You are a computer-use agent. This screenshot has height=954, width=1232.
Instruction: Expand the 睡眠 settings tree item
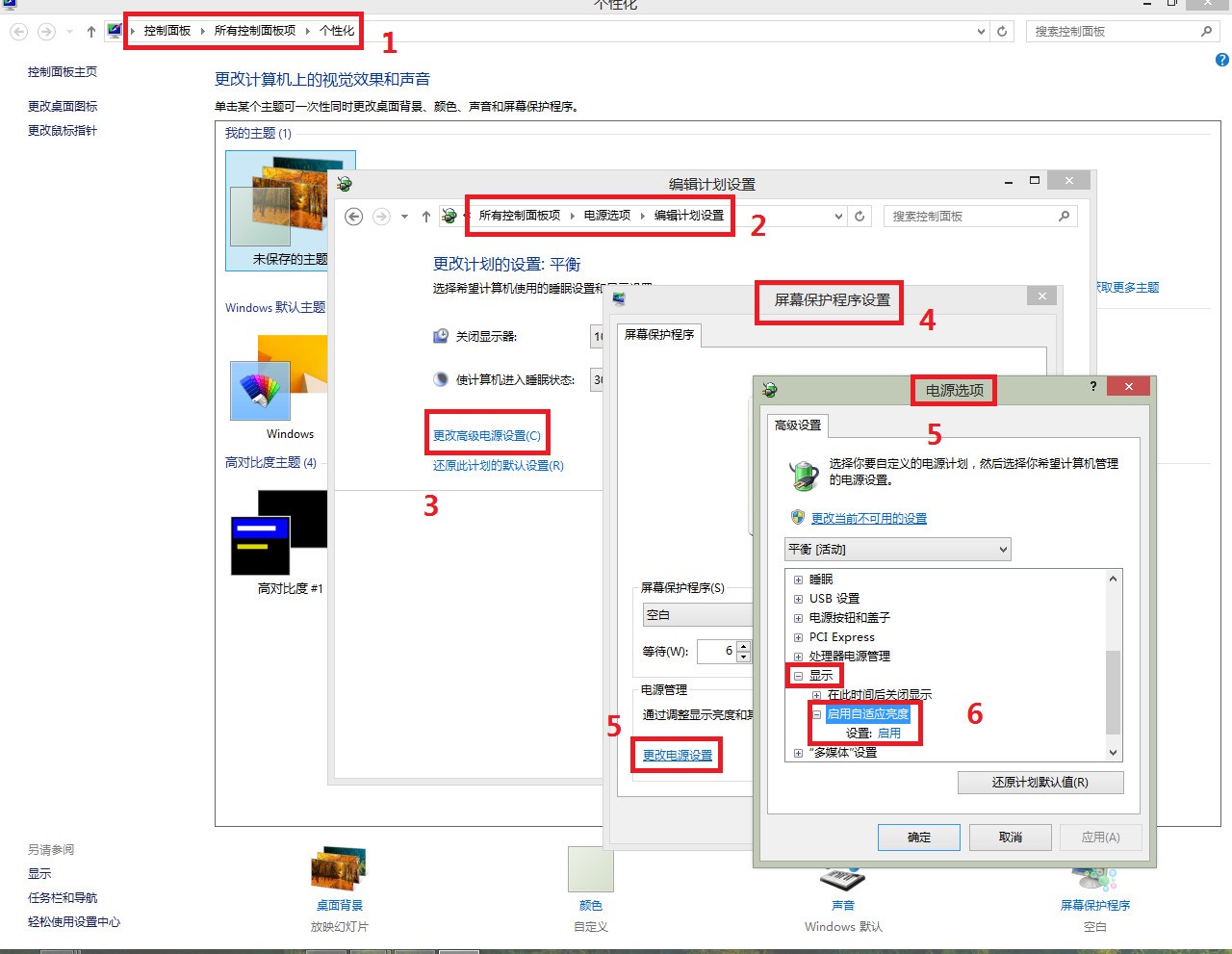[x=799, y=579]
